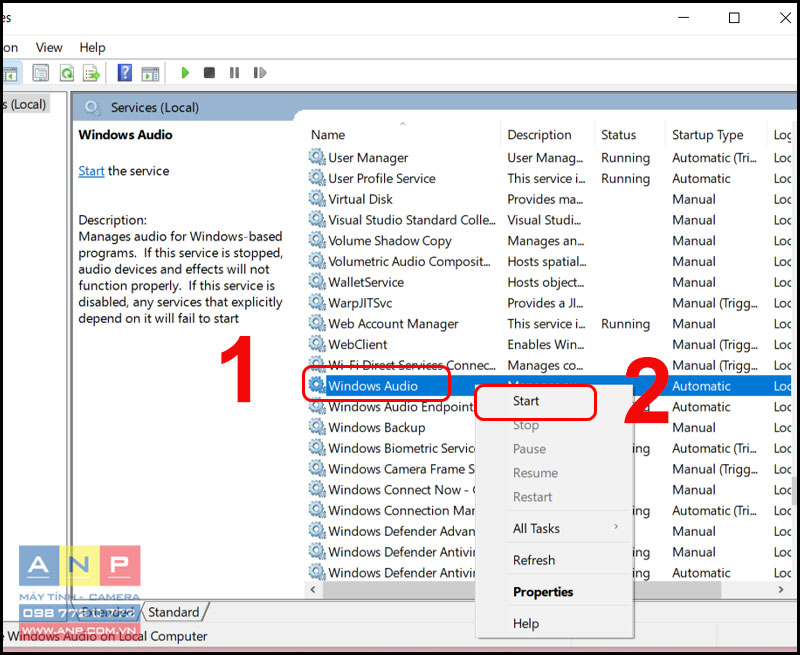Click the Properties toolbar icon
Screen dimensions: 800x655
coord(41,73)
